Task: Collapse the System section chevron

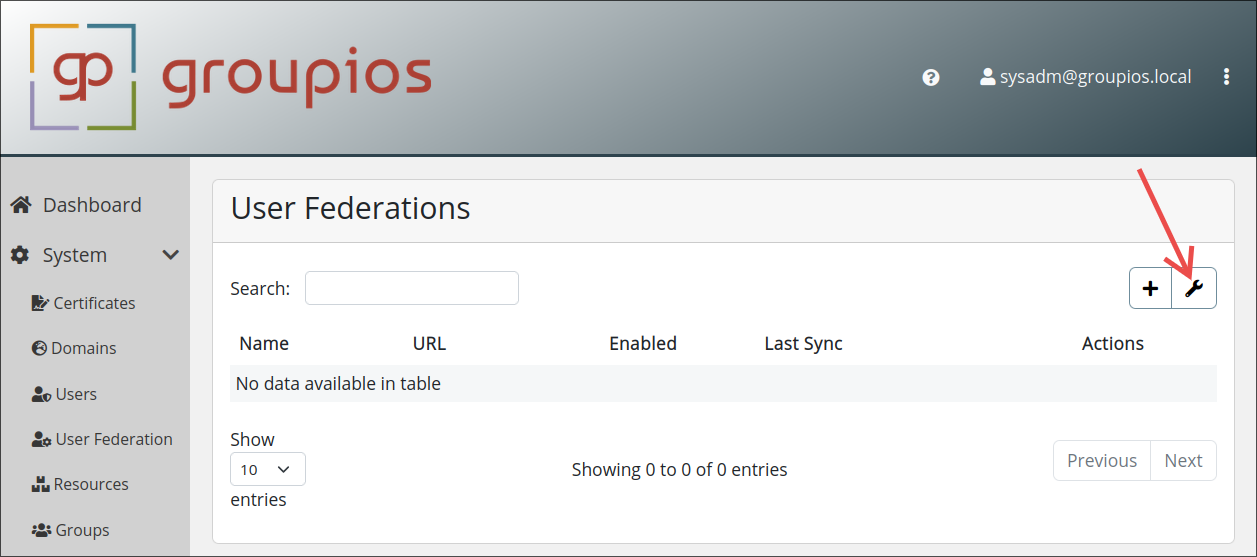Action: (170, 255)
